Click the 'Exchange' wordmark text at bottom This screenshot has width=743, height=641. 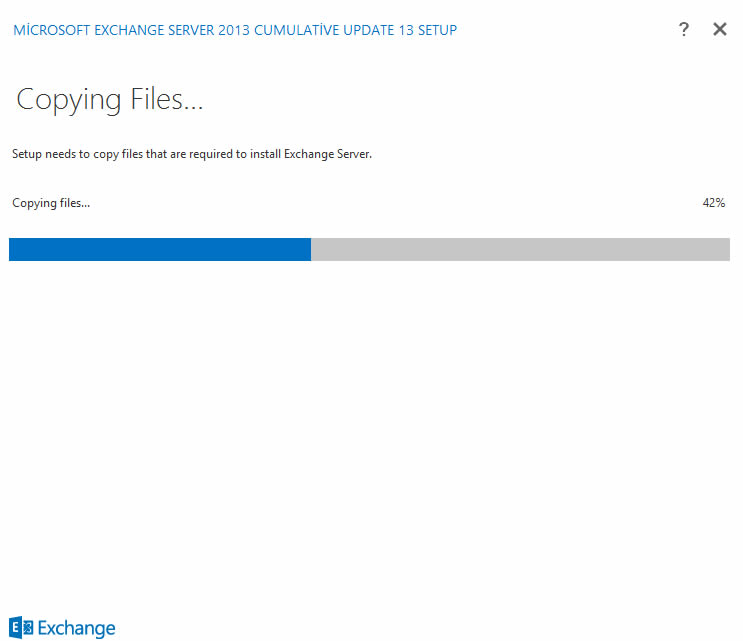tap(76, 629)
